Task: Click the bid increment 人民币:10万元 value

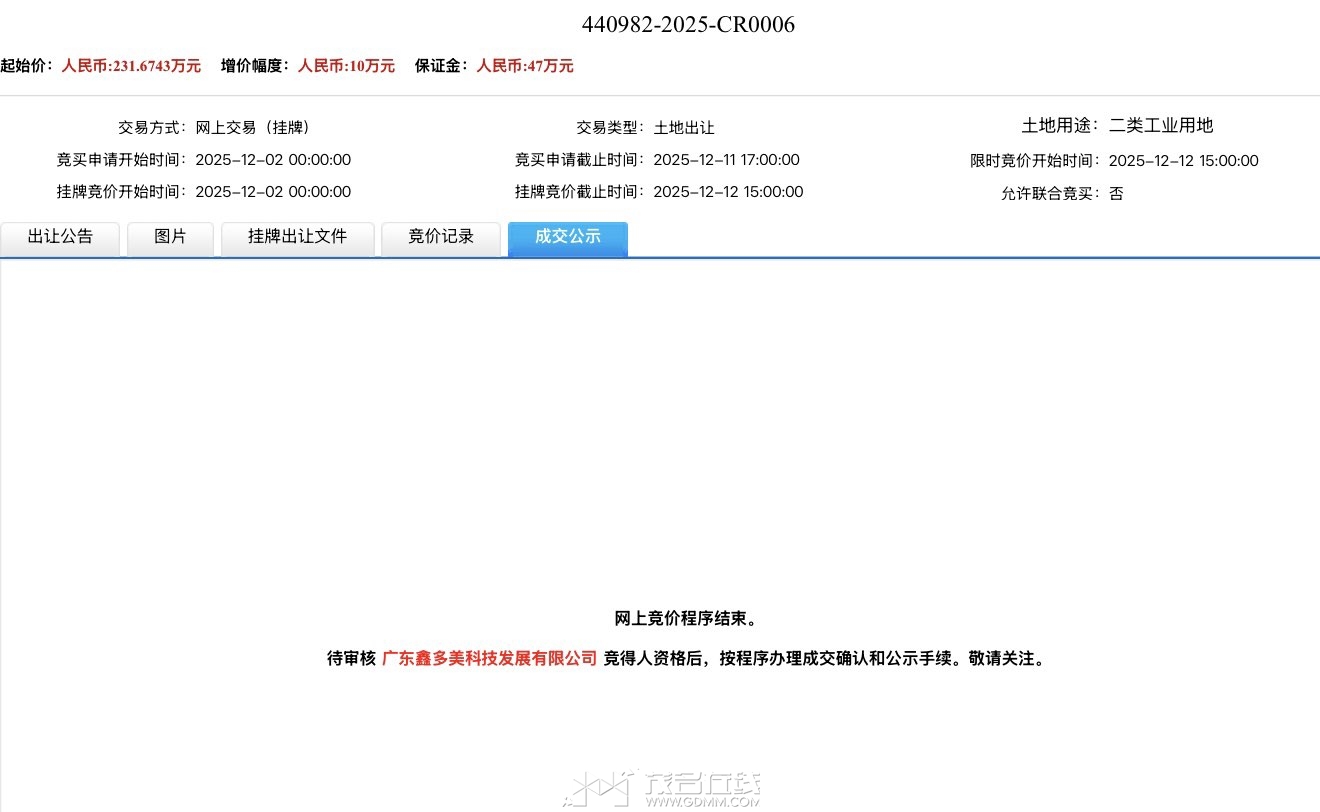Action: click(x=346, y=66)
